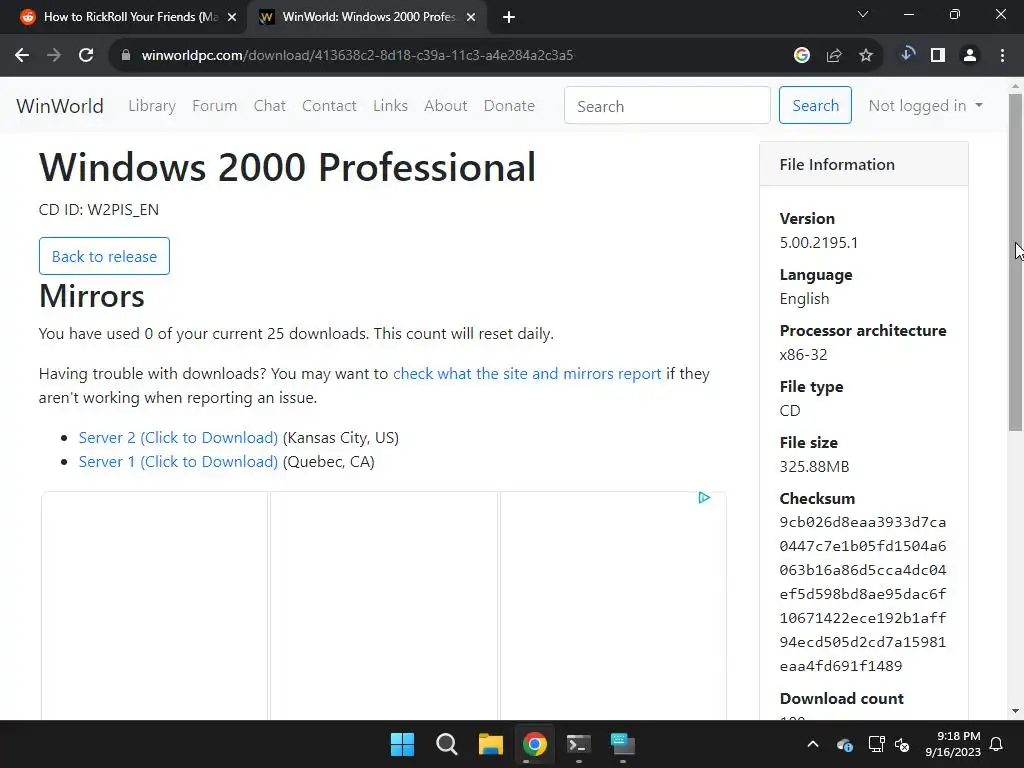Open the Forum nav item
The image size is (1024, 768).
pos(214,106)
